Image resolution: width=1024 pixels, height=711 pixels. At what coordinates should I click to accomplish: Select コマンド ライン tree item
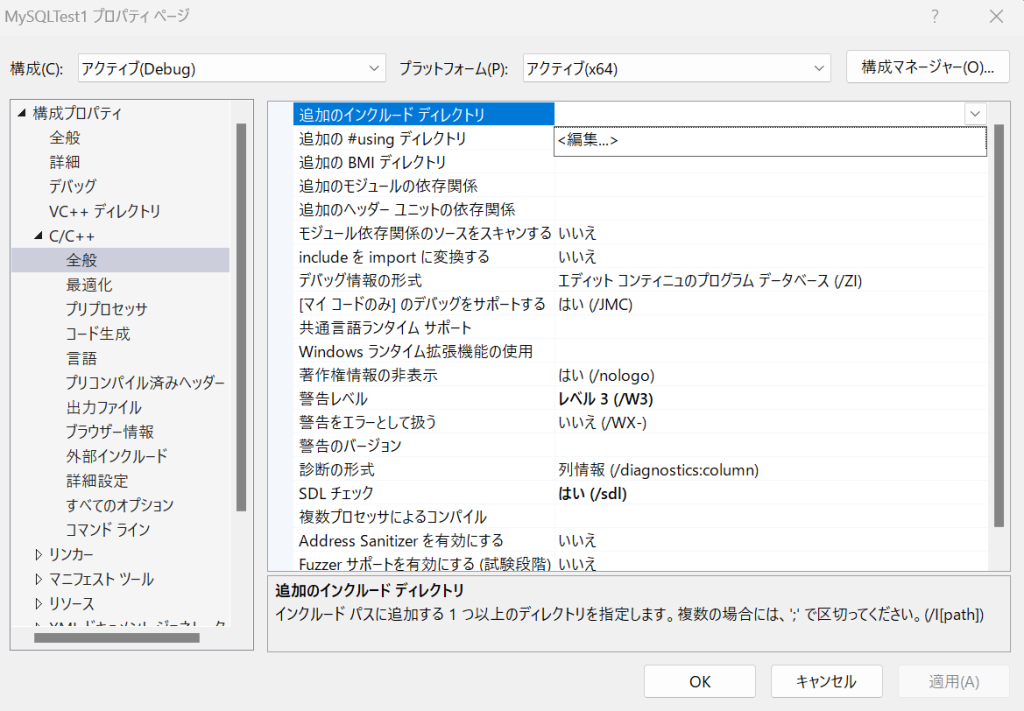(107, 529)
